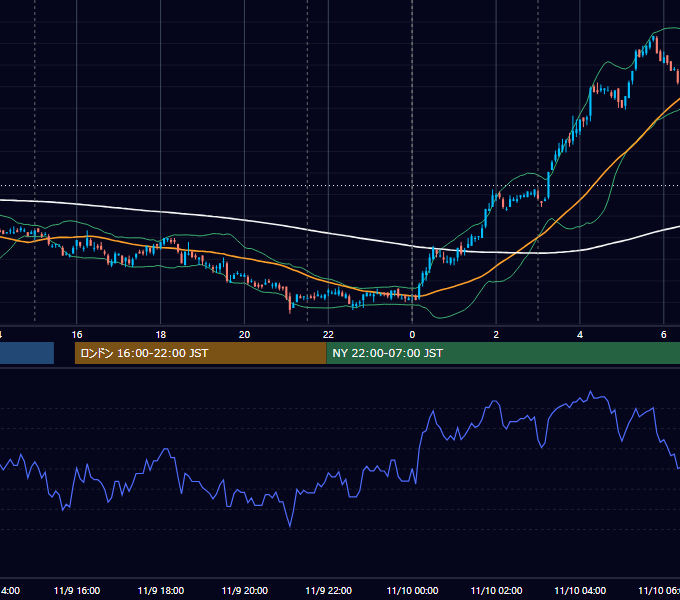Select the 11/9 22:00 date label
This screenshot has height=600, width=680.
329,590
